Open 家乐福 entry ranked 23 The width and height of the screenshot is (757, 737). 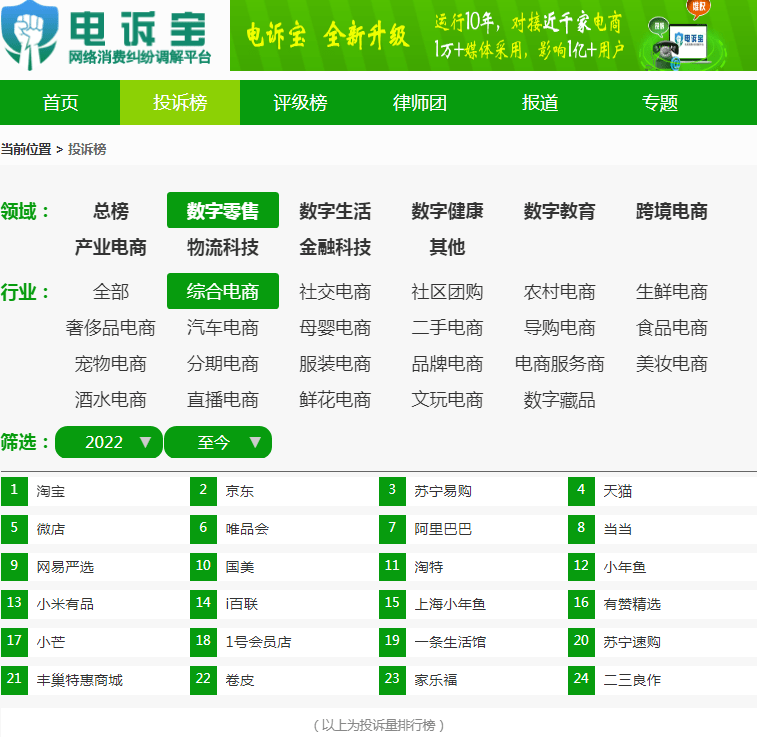tap(436, 680)
